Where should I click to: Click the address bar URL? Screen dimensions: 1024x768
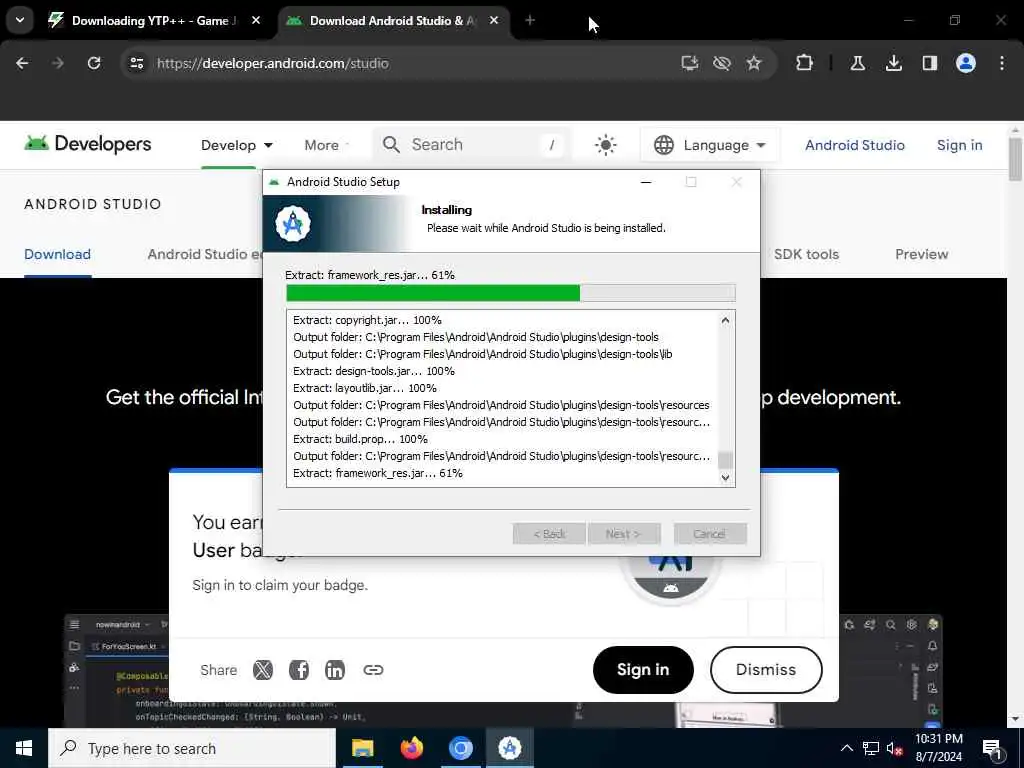(272, 63)
